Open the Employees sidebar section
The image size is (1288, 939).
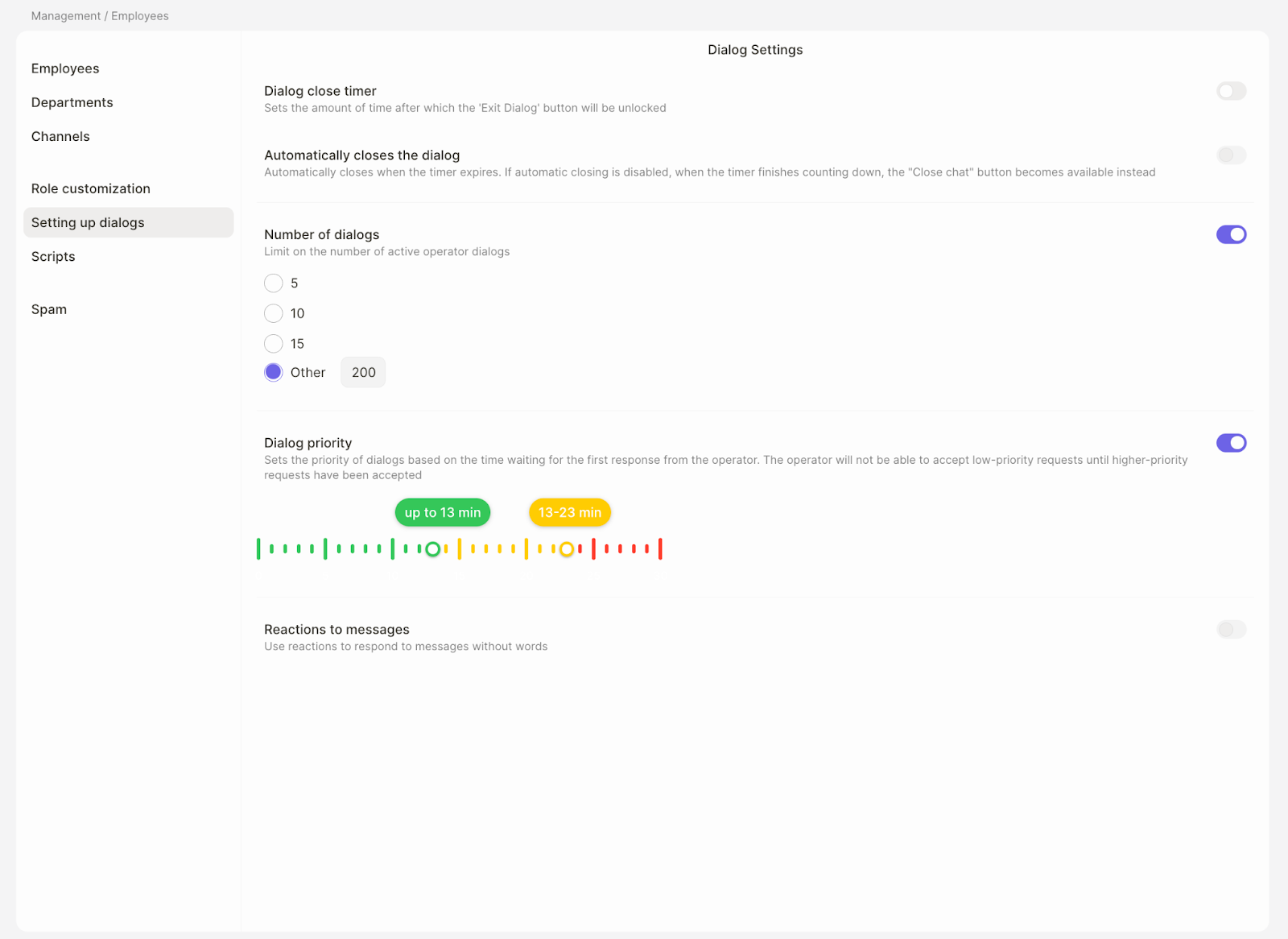coord(65,68)
